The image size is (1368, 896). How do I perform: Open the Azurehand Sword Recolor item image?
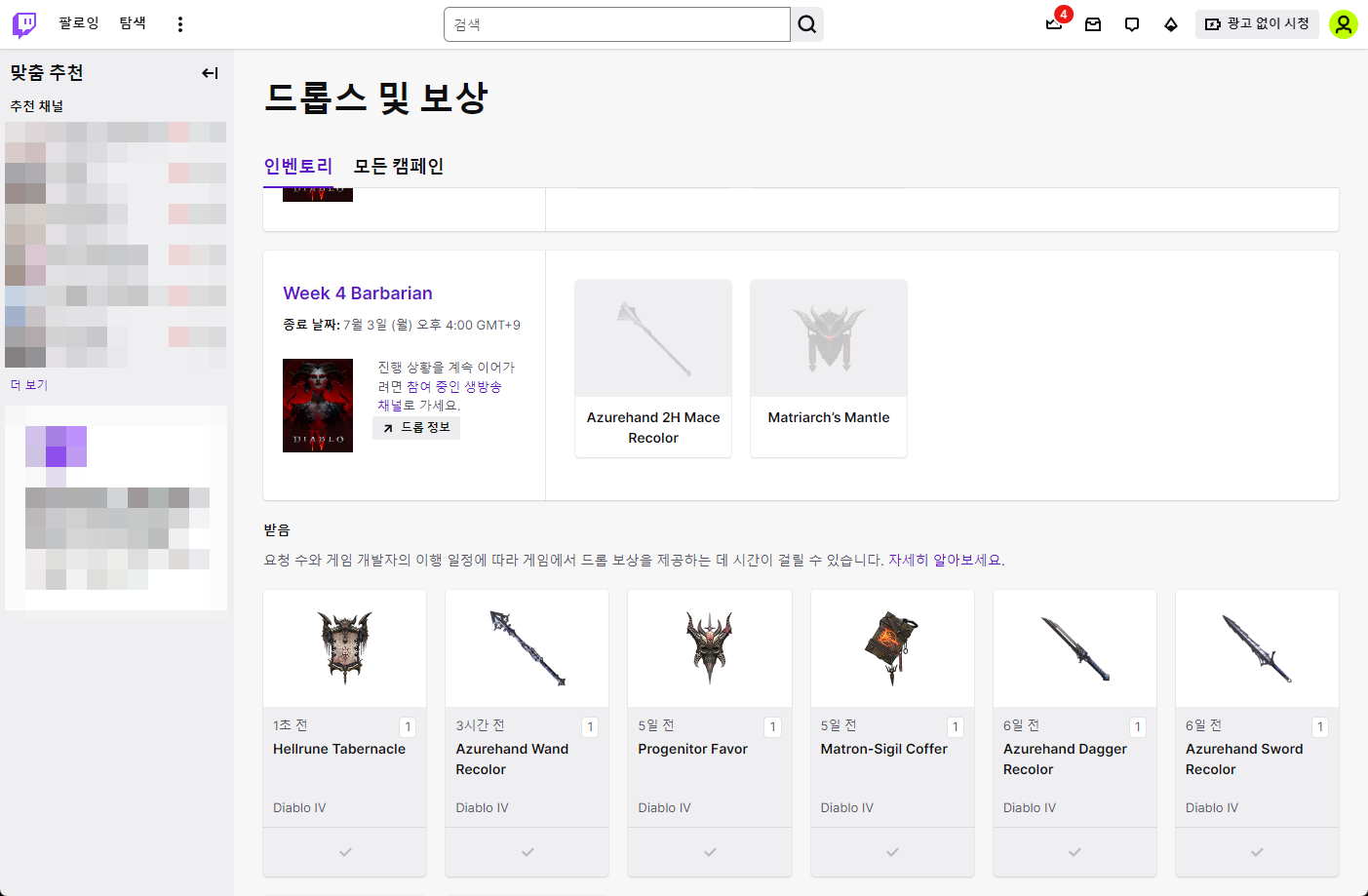click(1257, 648)
